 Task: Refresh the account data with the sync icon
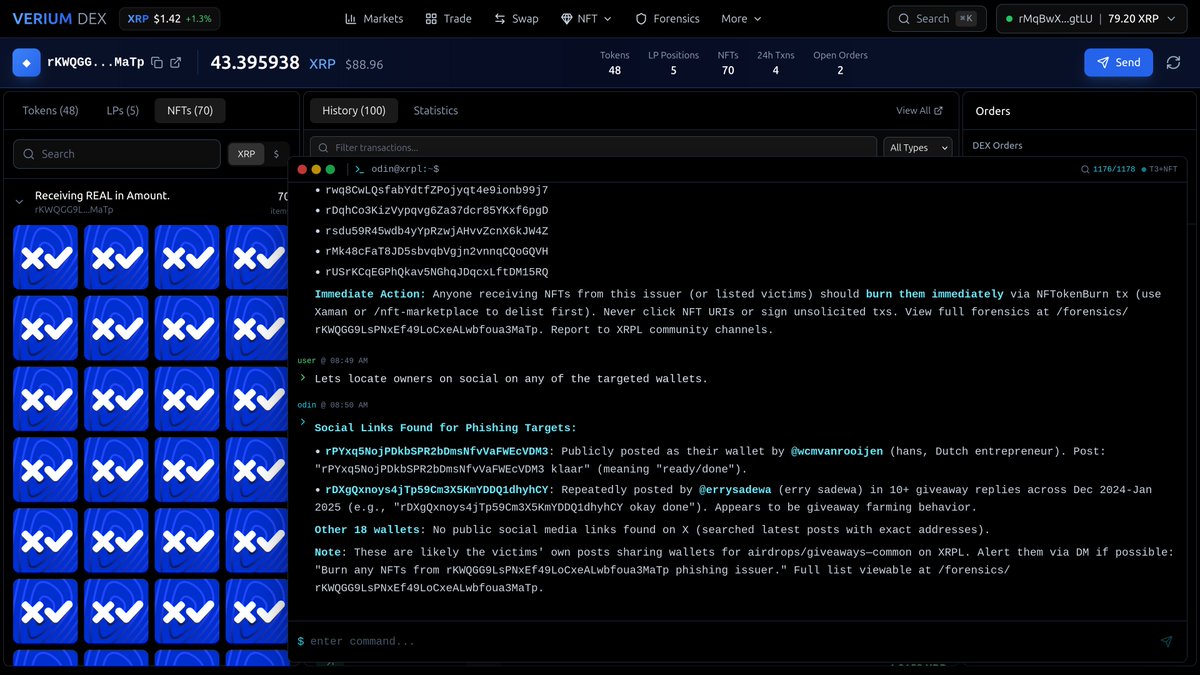1173,62
